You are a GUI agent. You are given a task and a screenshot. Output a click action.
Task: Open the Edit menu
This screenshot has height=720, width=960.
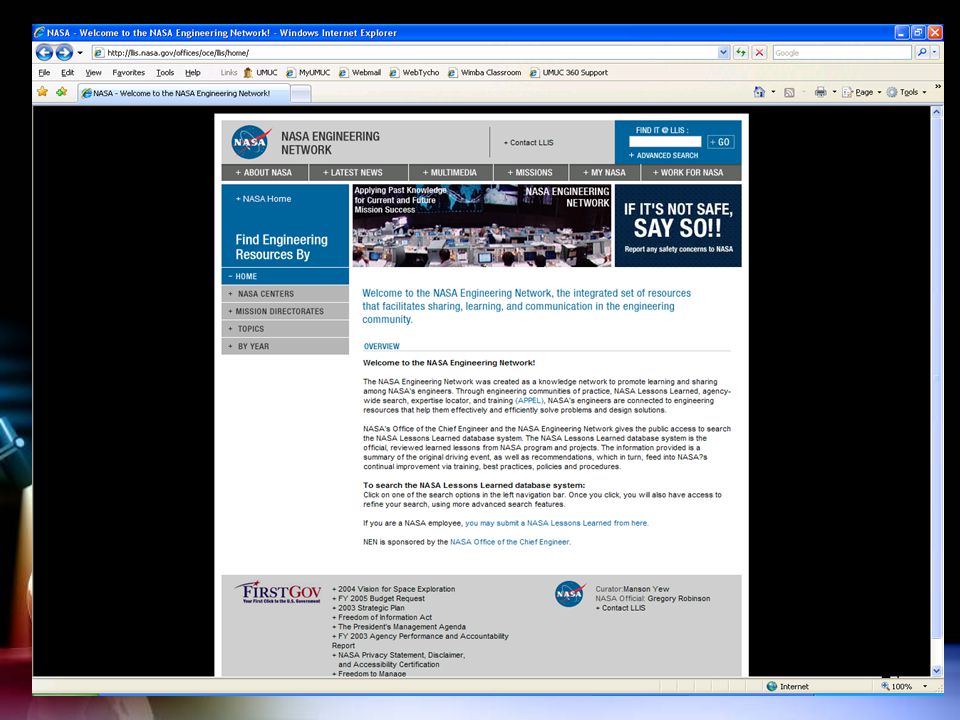[67, 72]
